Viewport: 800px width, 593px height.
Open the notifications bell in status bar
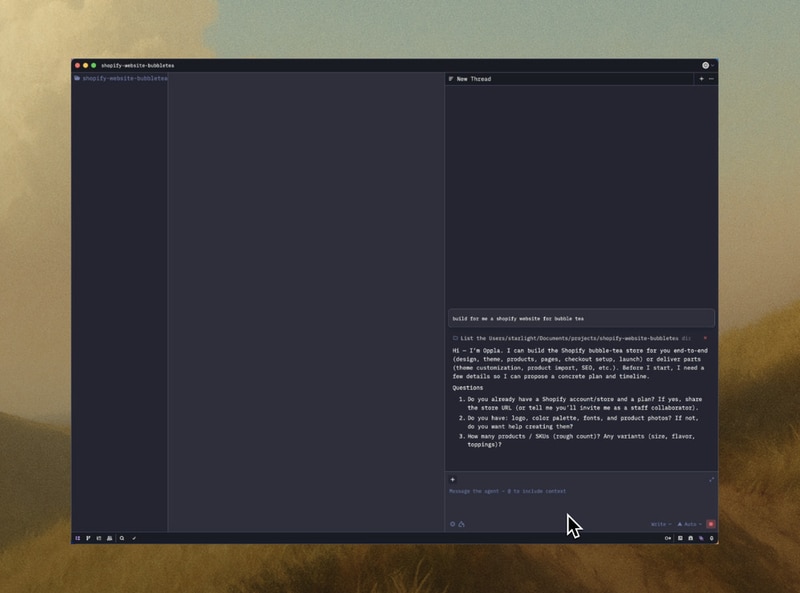(711, 538)
